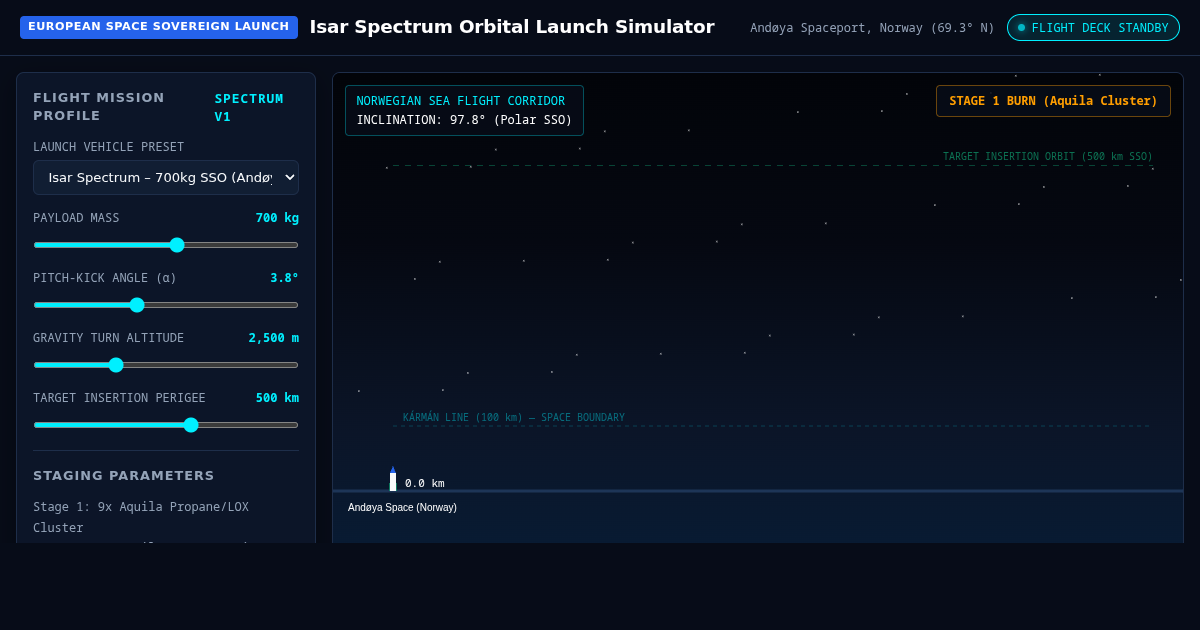Click the Stage 1: 9x Aquila Propane/LOX text
1200x630 pixels.
[141, 517]
